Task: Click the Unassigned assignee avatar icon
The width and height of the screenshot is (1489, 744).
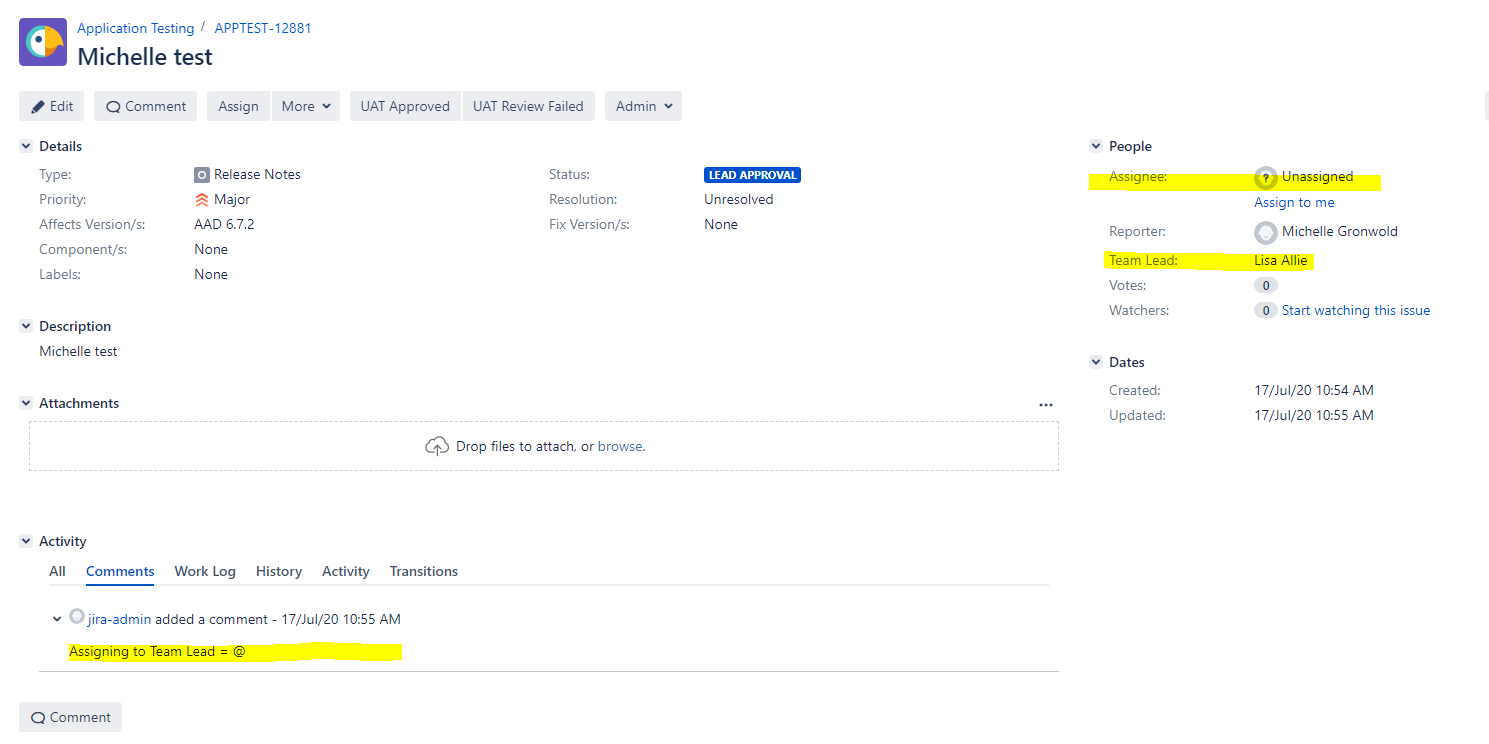Action: pos(1266,178)
